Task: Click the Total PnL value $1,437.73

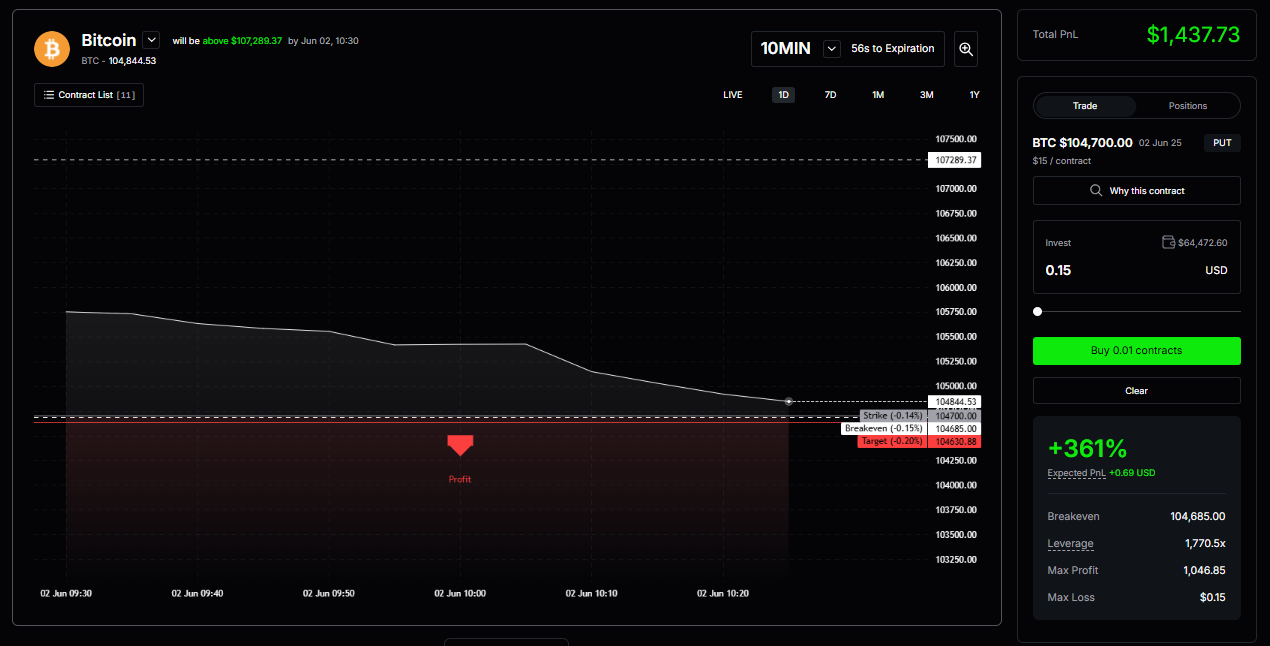Action: (x=1193, y=35)
